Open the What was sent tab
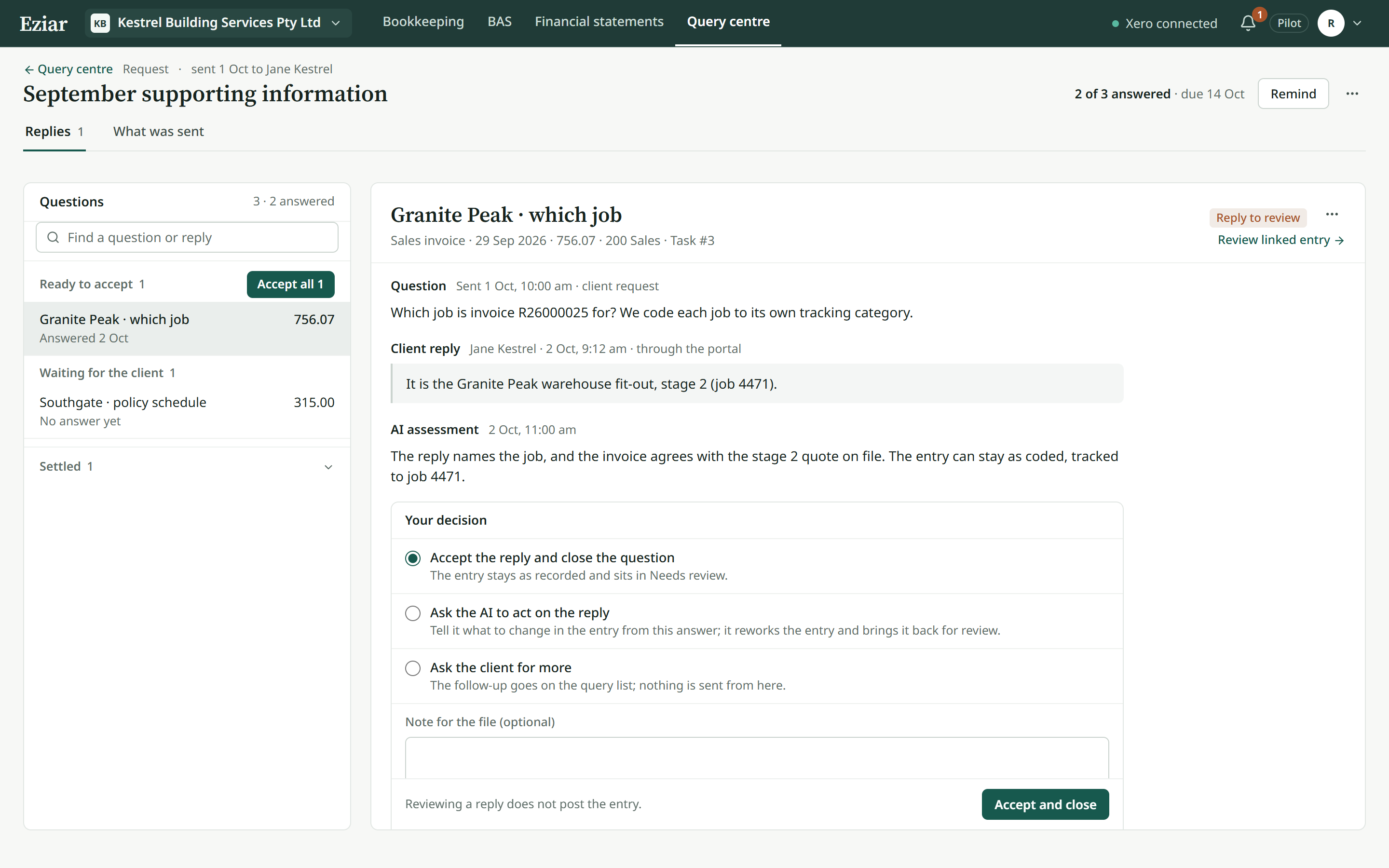This screenshot has width=1389, height=868. tap(158, 132)
